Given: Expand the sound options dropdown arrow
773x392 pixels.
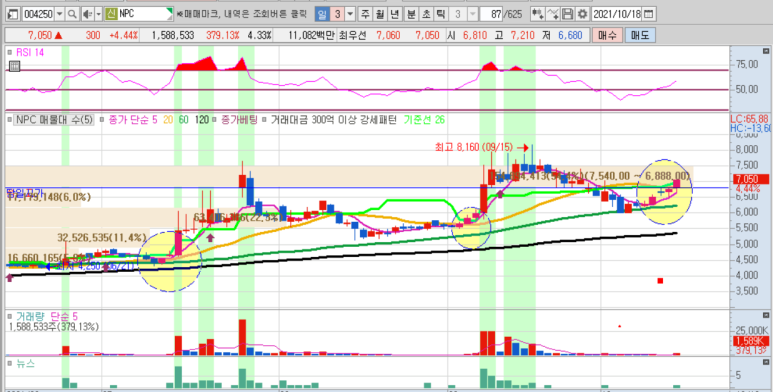Looking at the screenshot, I should click(98, 14).
